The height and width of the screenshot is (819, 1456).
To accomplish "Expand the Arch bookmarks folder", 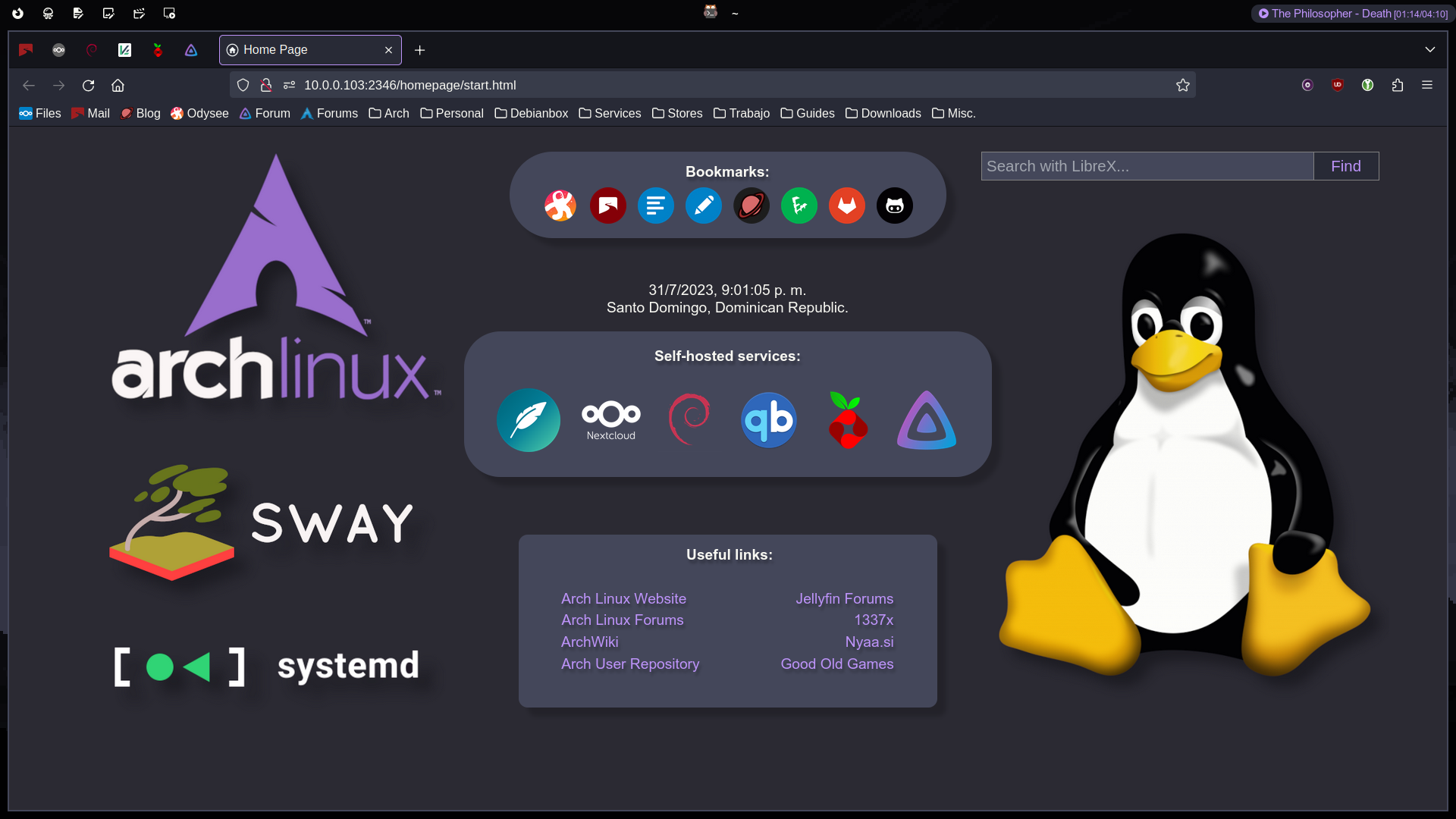I will pyautogui.click(x=389, y=113).
